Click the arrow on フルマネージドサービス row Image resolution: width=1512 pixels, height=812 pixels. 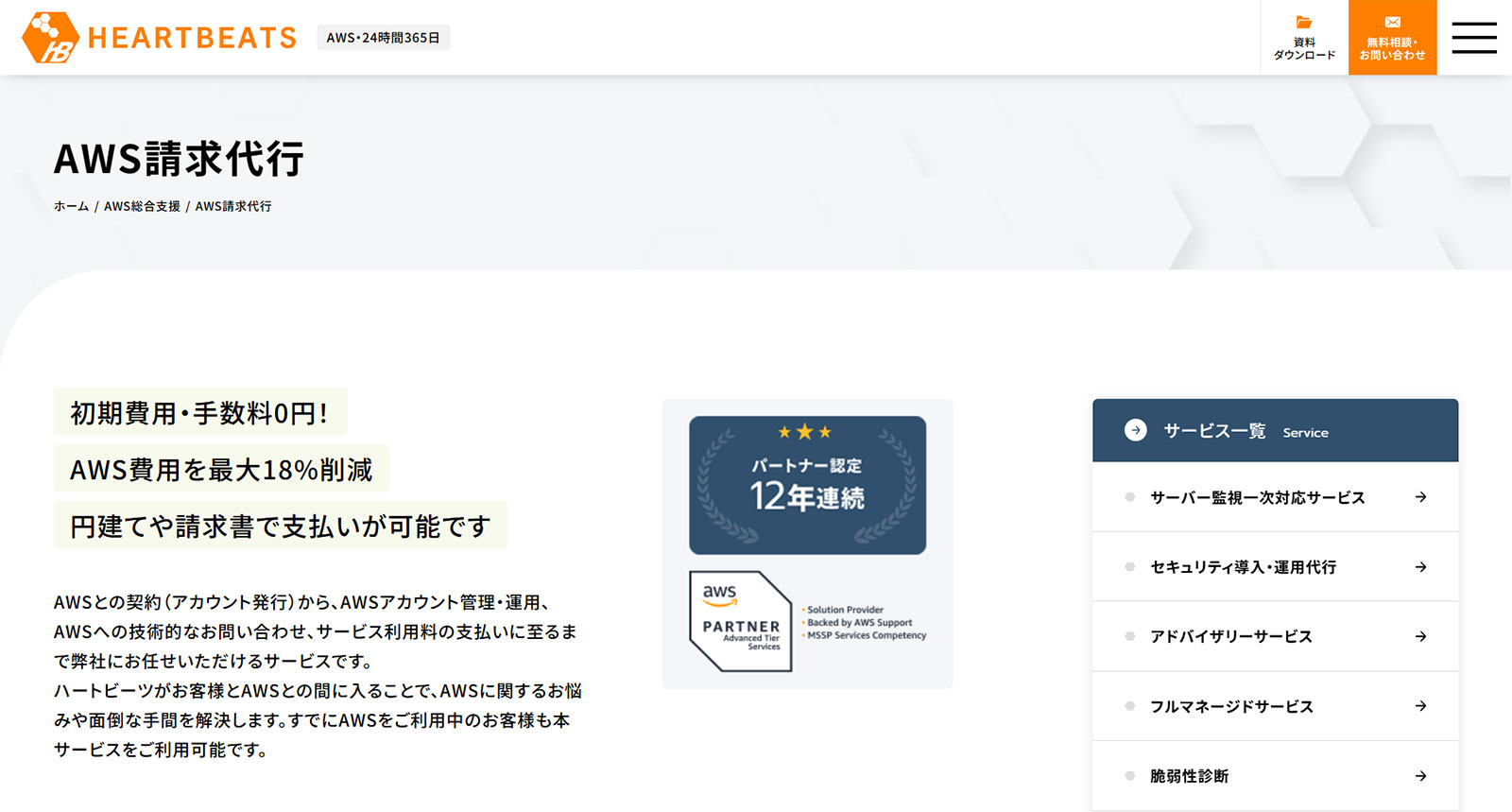click(x=1420, y=706)
